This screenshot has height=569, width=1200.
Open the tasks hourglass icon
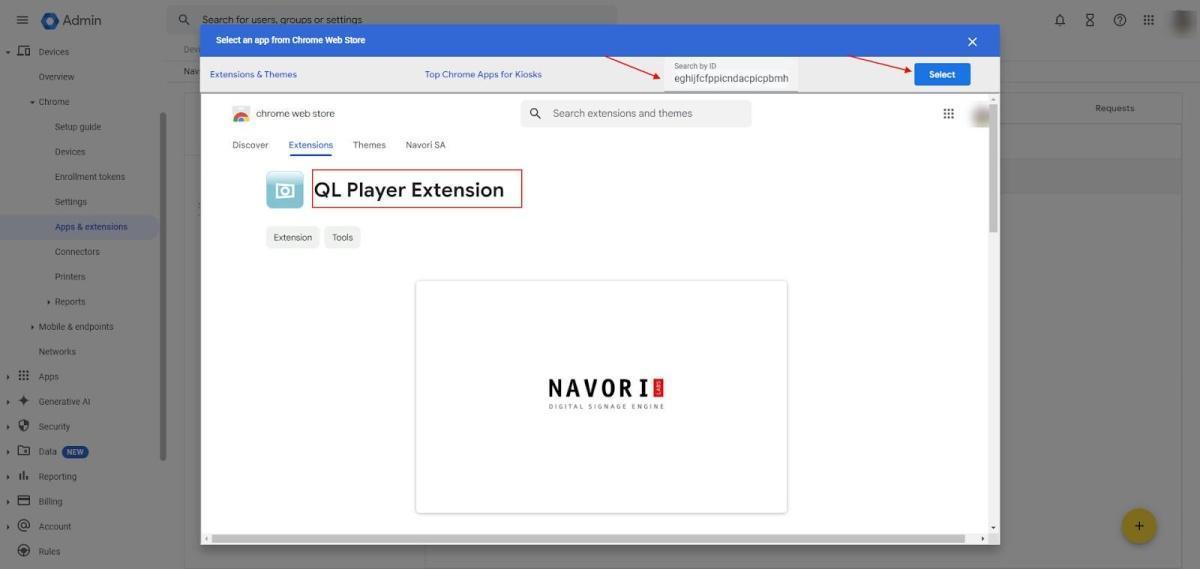click(1090, 20)
